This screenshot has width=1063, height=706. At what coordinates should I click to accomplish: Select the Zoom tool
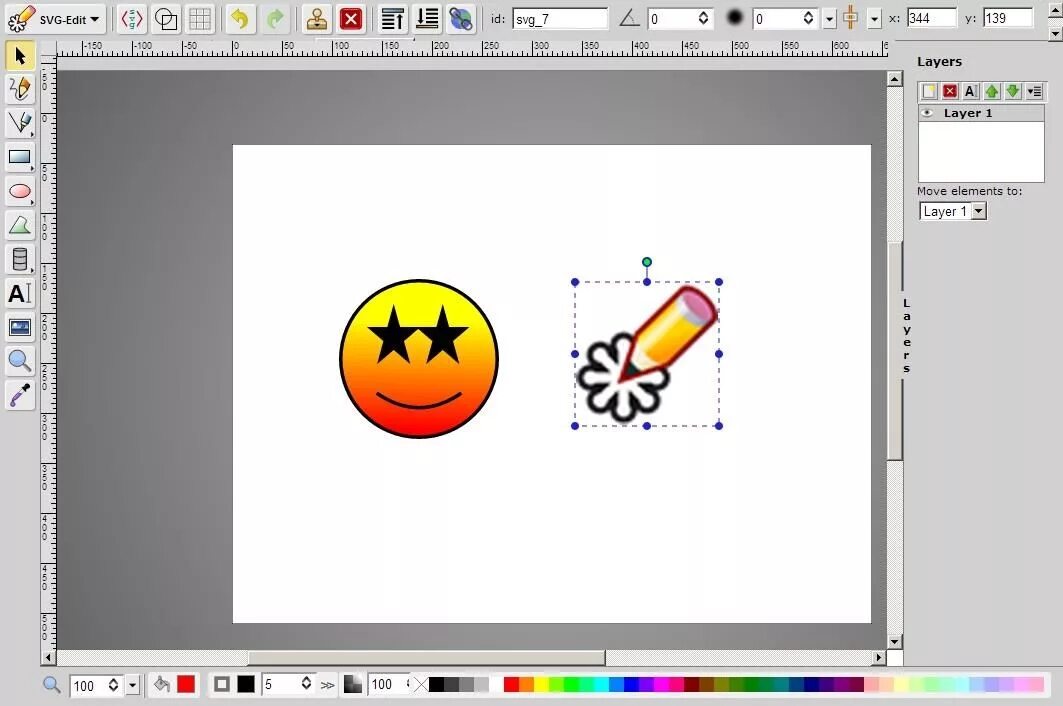[20, 361]
